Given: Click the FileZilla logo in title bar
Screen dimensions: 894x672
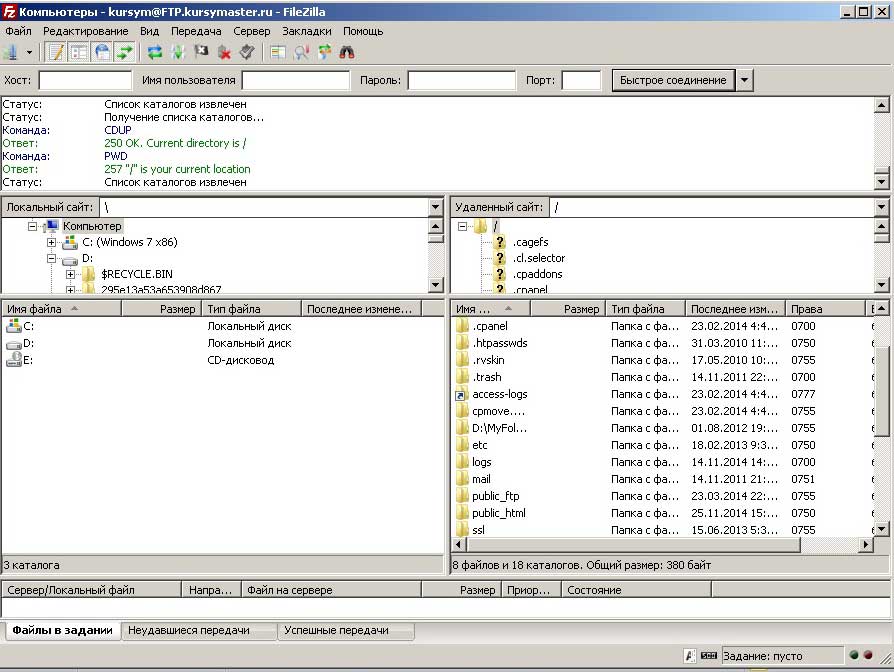Looking at the screenshot, I should (10, 11).
